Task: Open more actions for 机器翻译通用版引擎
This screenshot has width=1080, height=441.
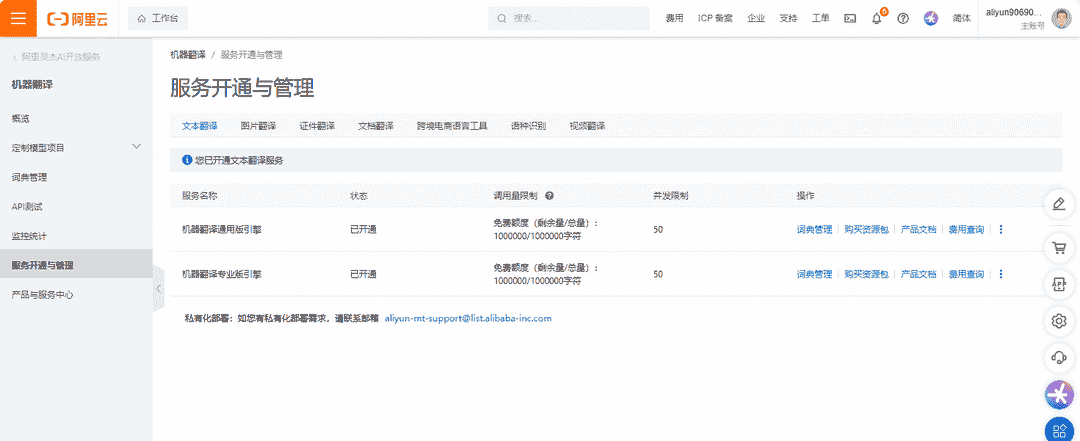Action: [x=1001, y=230]
